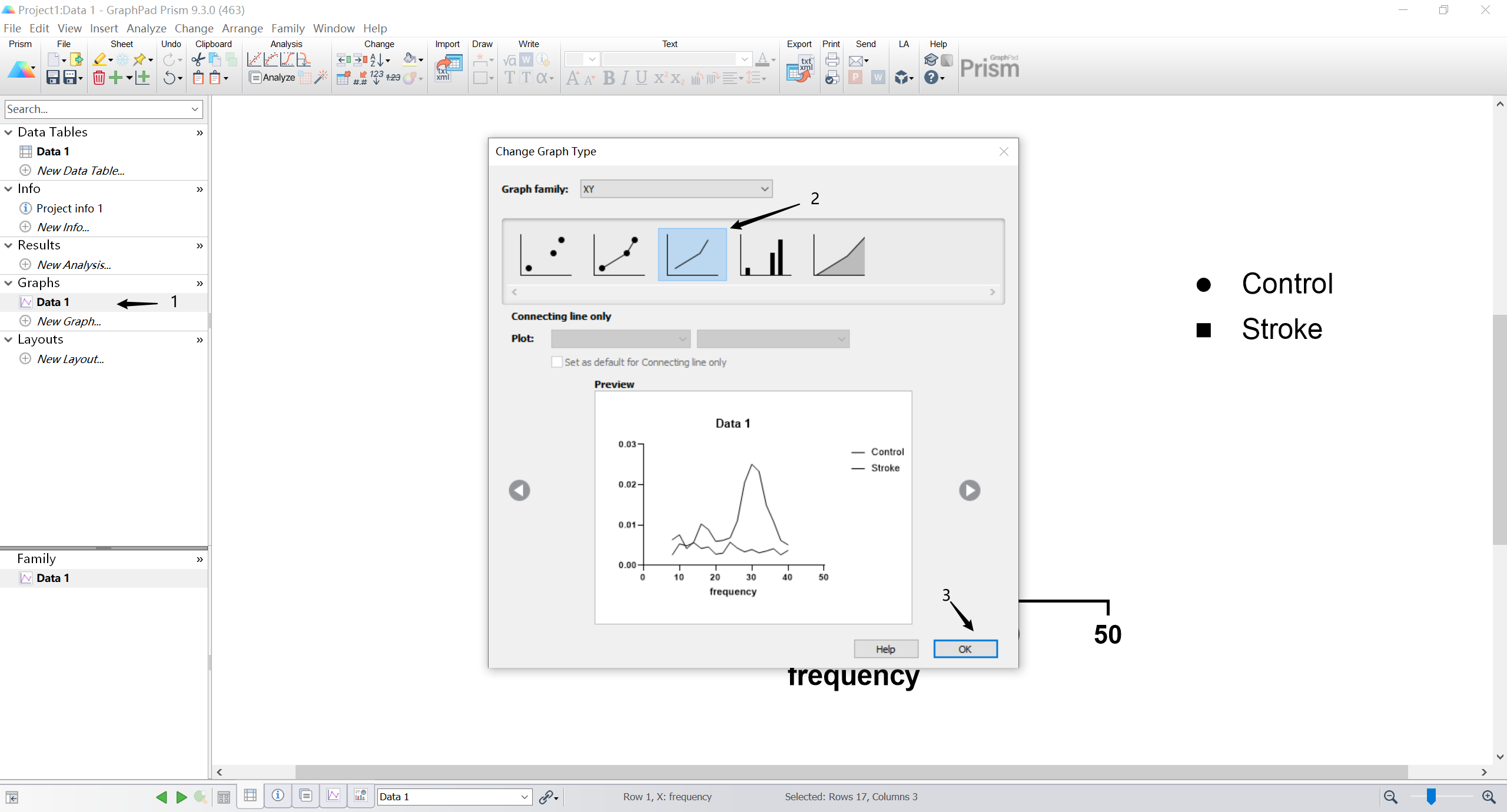Click the Analyze button in toolbar
This screenshot has height=812, width=1507.
[x=272, y=77]
